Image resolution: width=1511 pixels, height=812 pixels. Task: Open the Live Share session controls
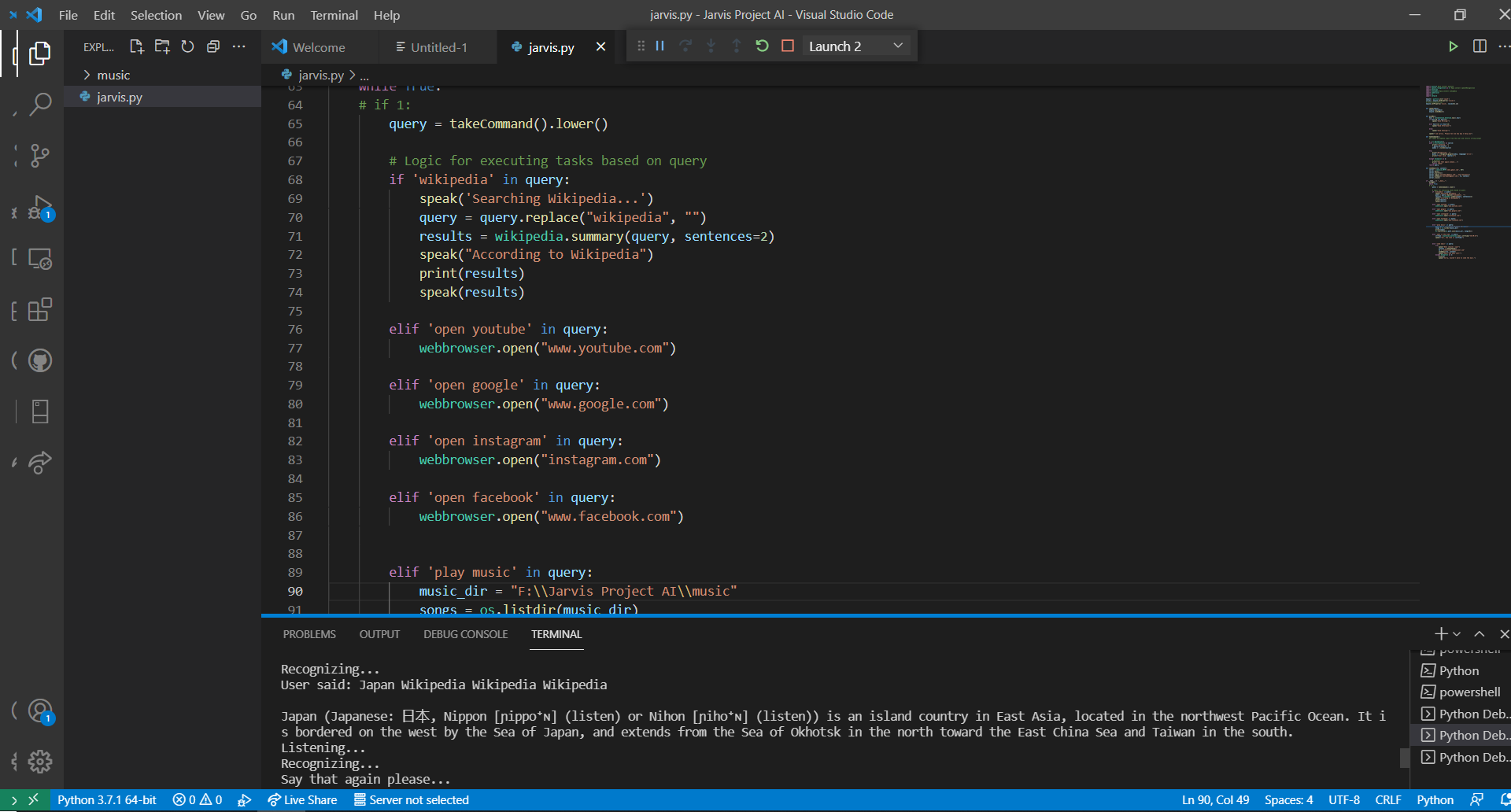click(302, 799)
